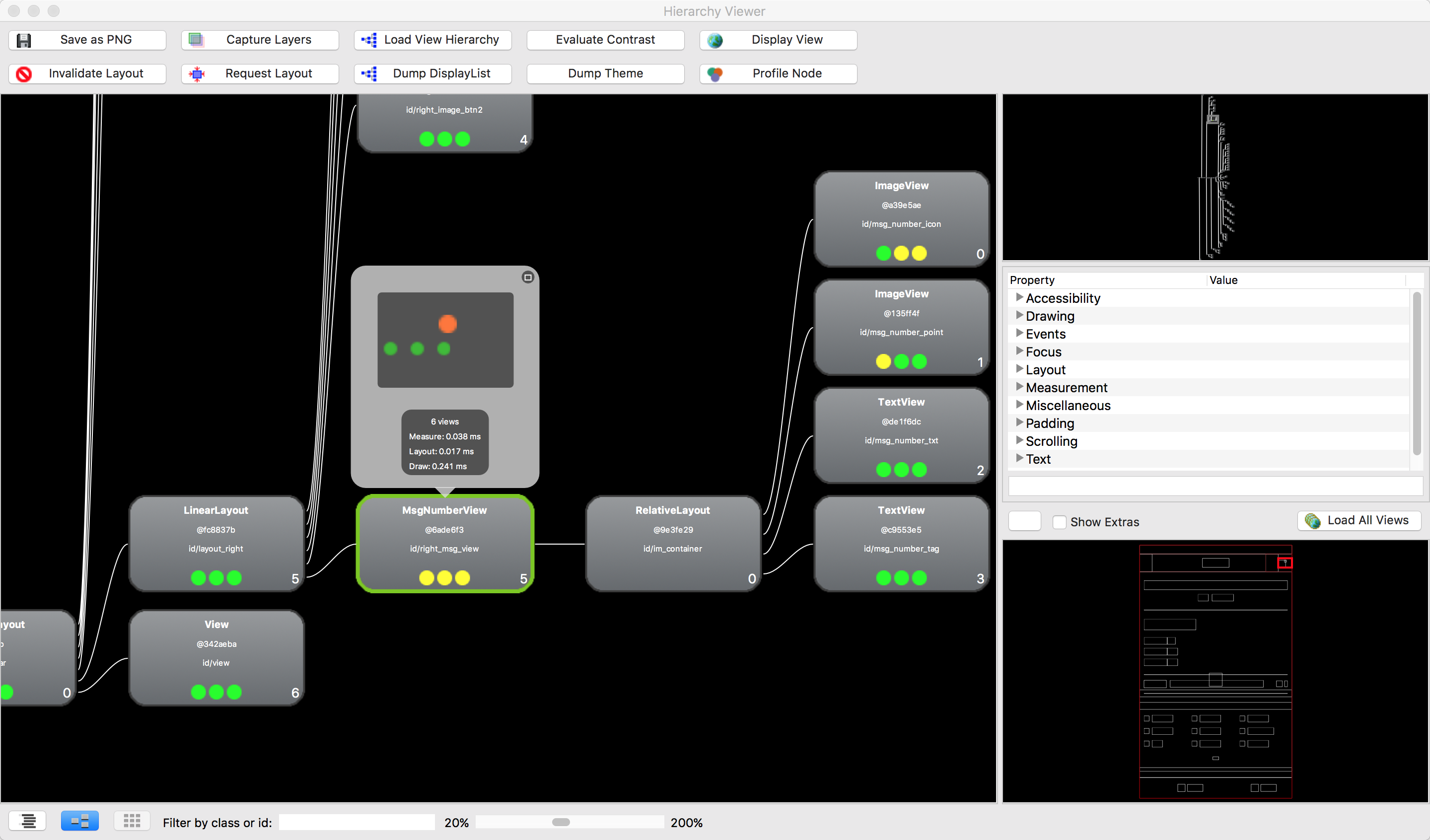Expand the Events property group
This screenshot has height=840, width=1430.
pyautogui.click(x=1020, y=333)
